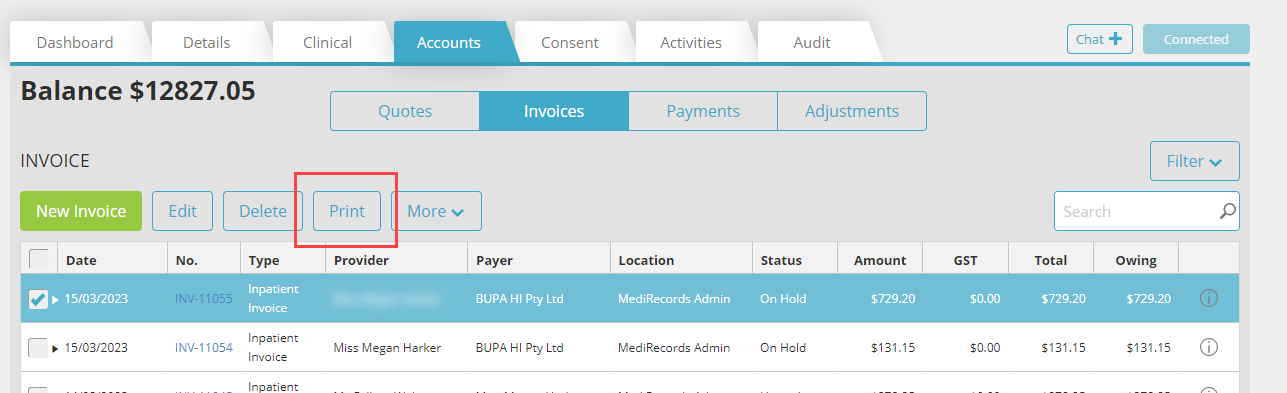Print the selected invoice

point(347,211)
